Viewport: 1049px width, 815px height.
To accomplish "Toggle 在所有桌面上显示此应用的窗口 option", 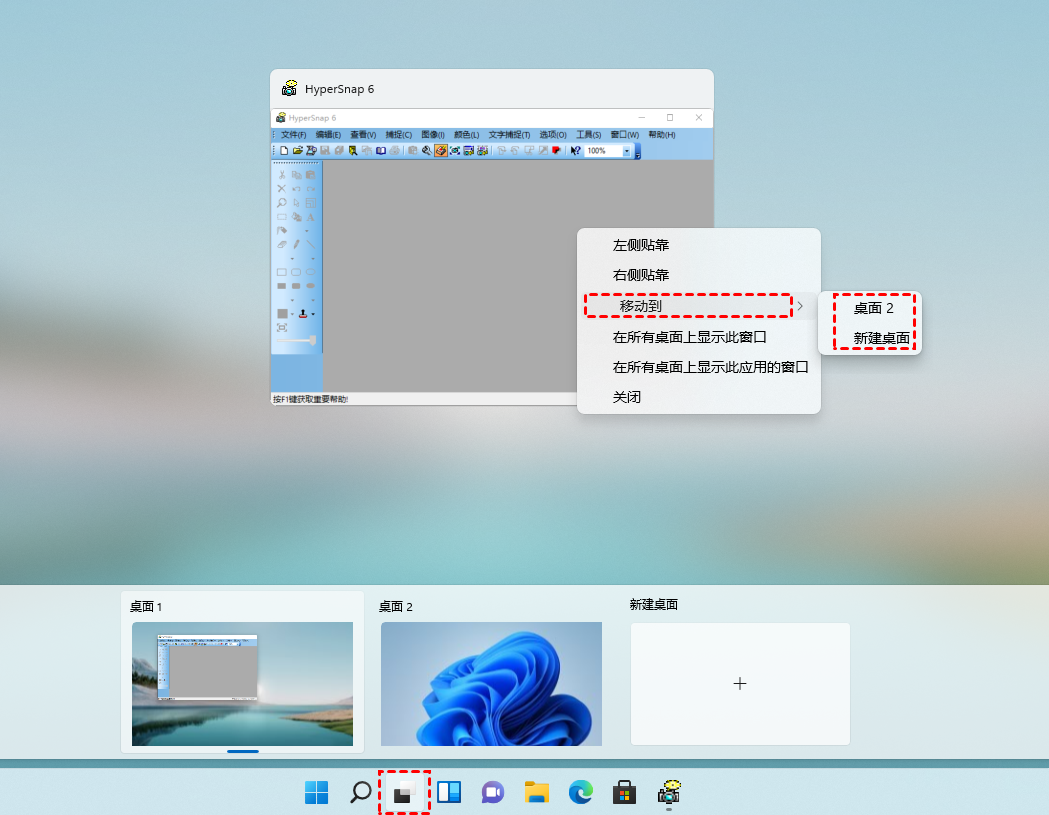I will pos(710,367).
